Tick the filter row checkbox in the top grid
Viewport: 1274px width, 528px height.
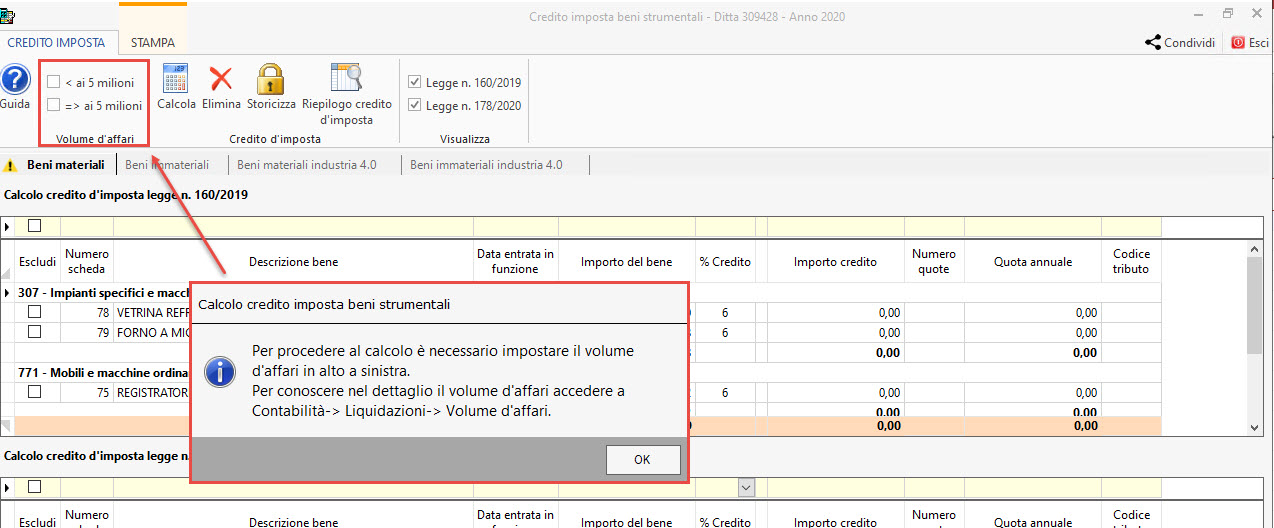tap(34, 225)
